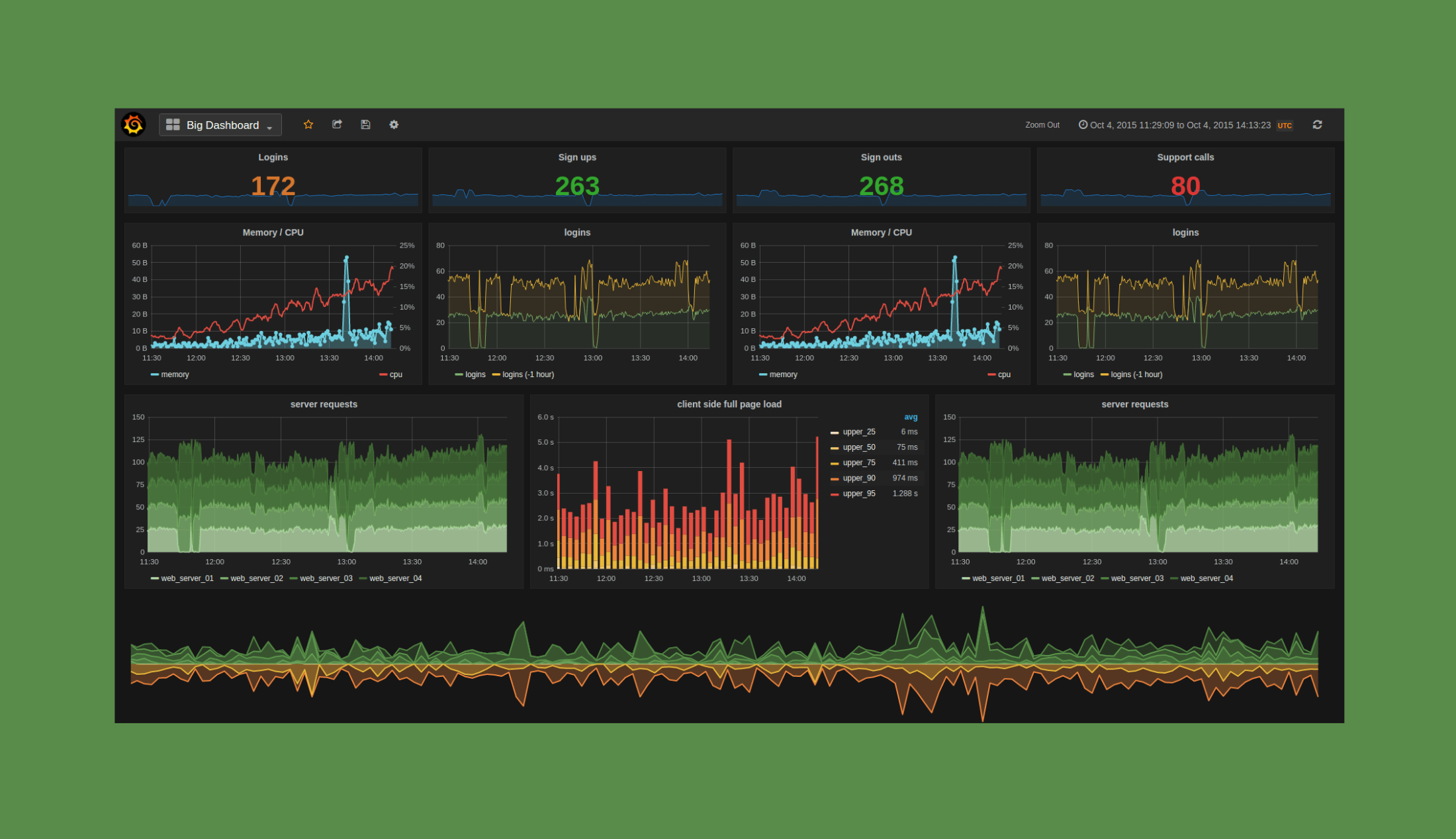The width and height of the screenshot is (1456, 839).
Task: Click the UTC badge
Action: 1285,125
